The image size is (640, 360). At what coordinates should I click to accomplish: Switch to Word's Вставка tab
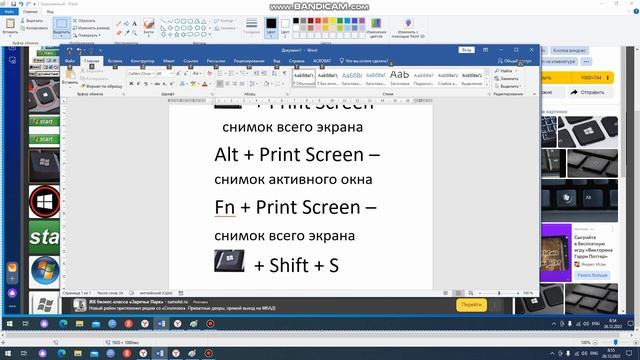115,61
